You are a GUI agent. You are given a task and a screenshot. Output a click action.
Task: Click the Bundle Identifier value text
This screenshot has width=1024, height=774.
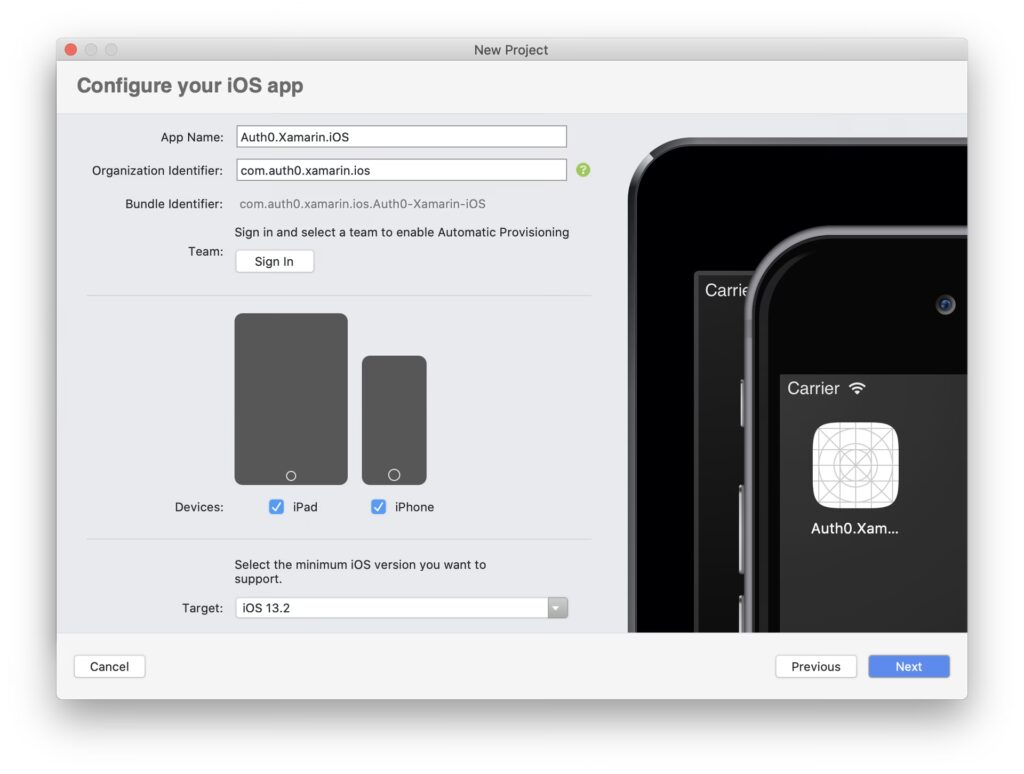362,204
